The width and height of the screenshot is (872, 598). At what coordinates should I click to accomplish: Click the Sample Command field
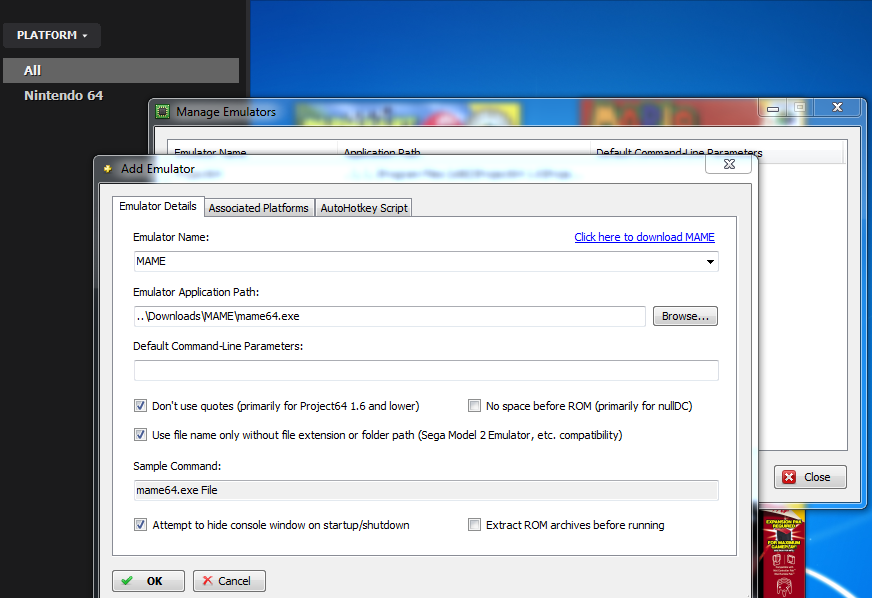[426, 490]
